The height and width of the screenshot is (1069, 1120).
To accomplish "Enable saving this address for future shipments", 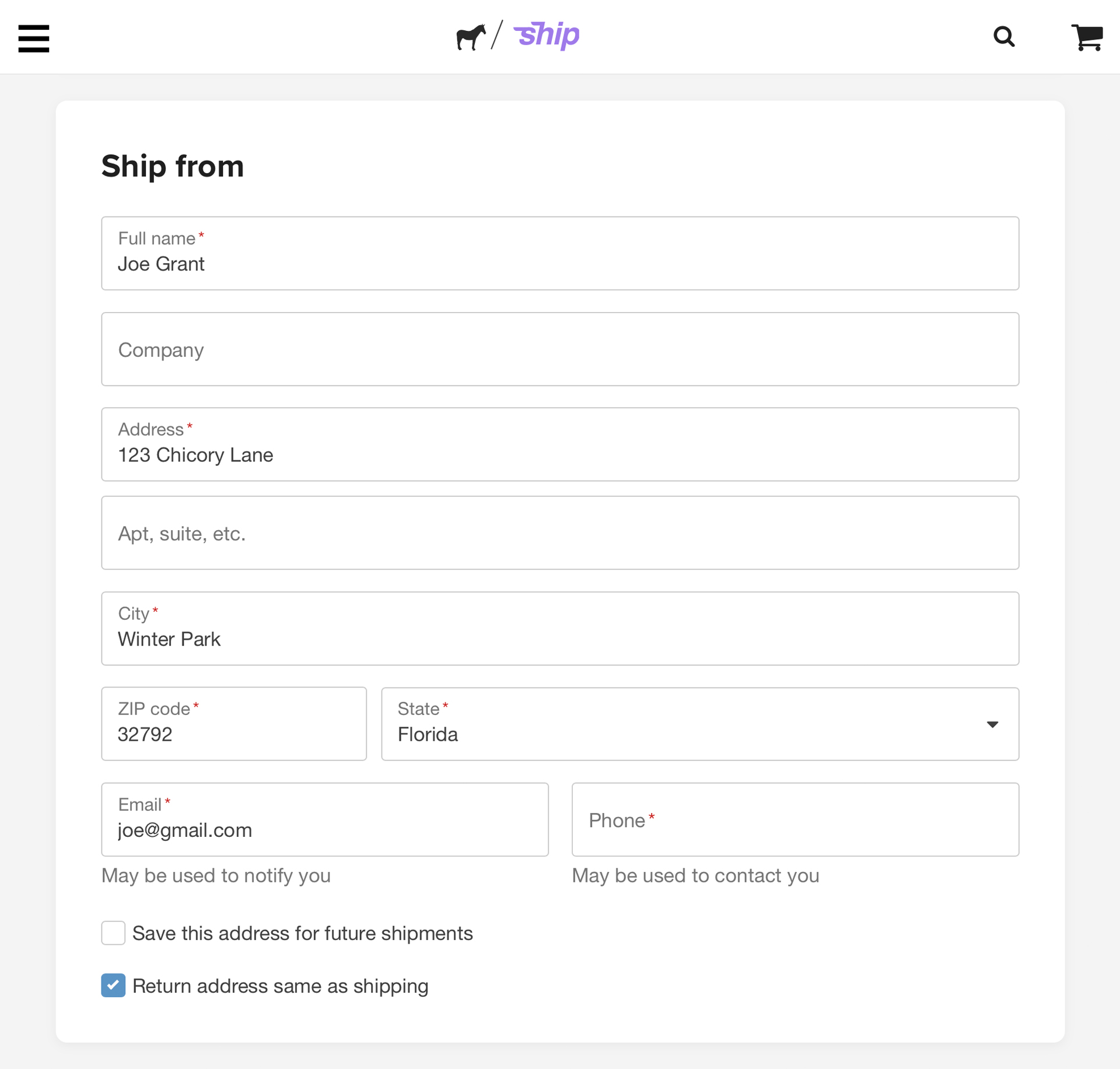I will [x=113, y=933].
